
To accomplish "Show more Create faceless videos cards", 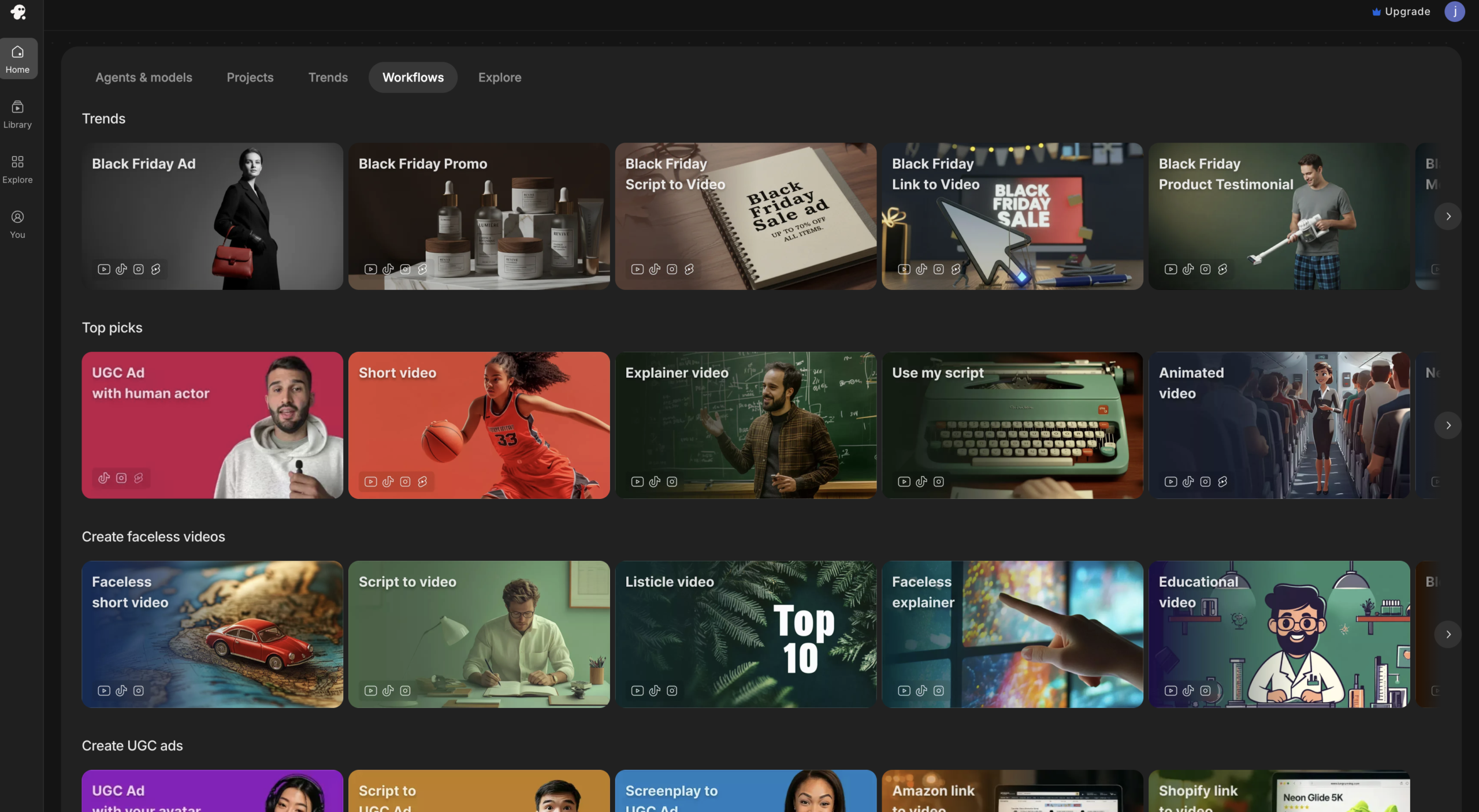I will [1448, 635].
